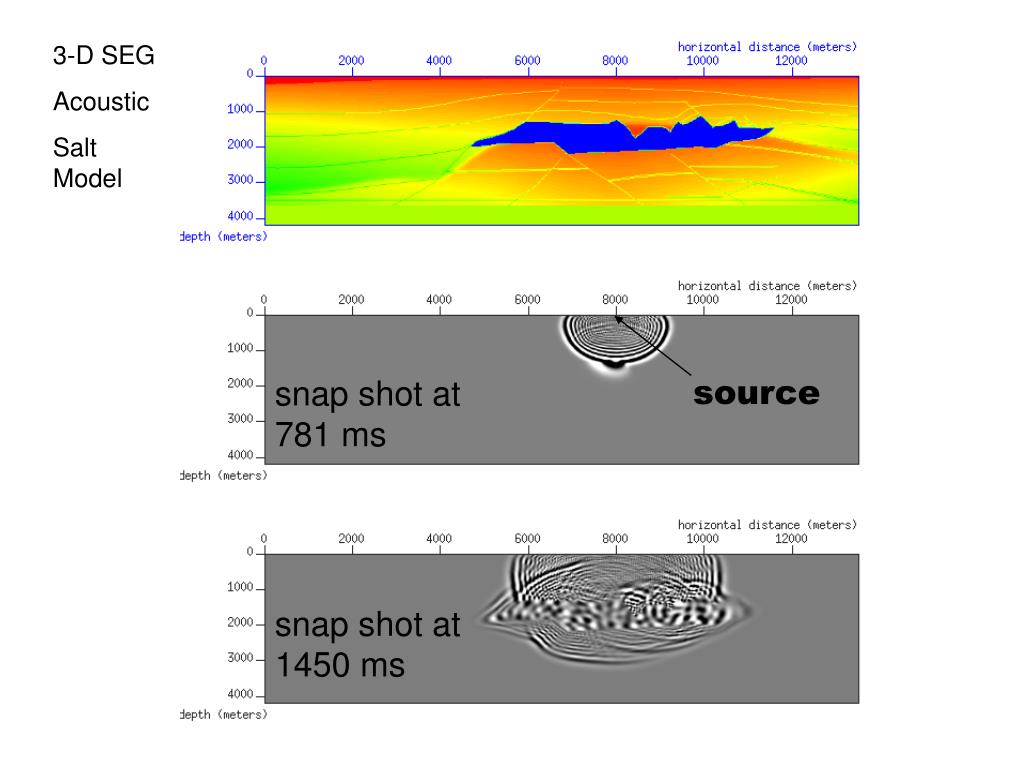
Task: Click depth tick "3000" on the velocity model axis
Action: click(x=240, y=180)
